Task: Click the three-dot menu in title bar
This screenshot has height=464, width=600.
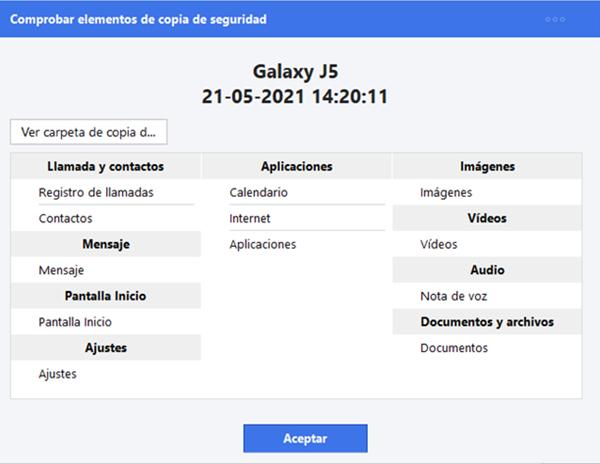Action: pyautogui.click(x=555, y=20)
